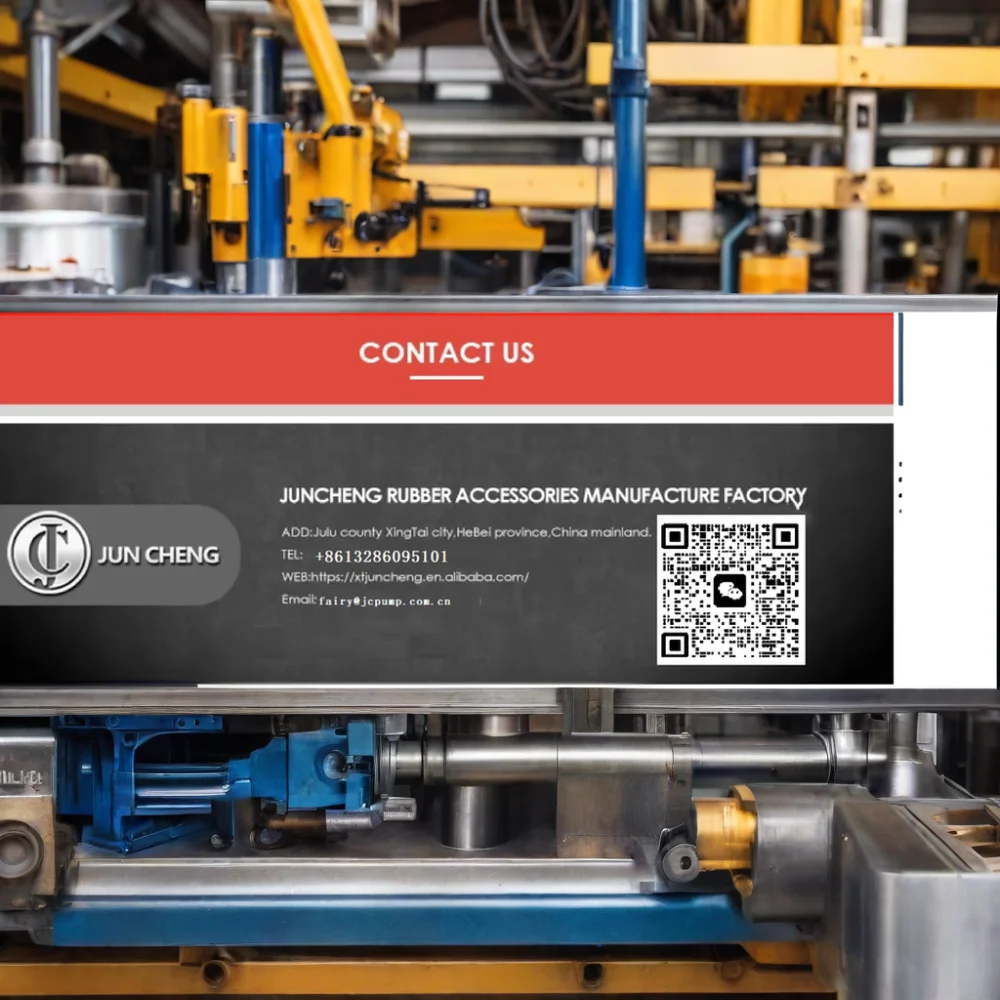1000x1000 pixels.
Task: Select the Julu county address line
Action: coord(466,533)
